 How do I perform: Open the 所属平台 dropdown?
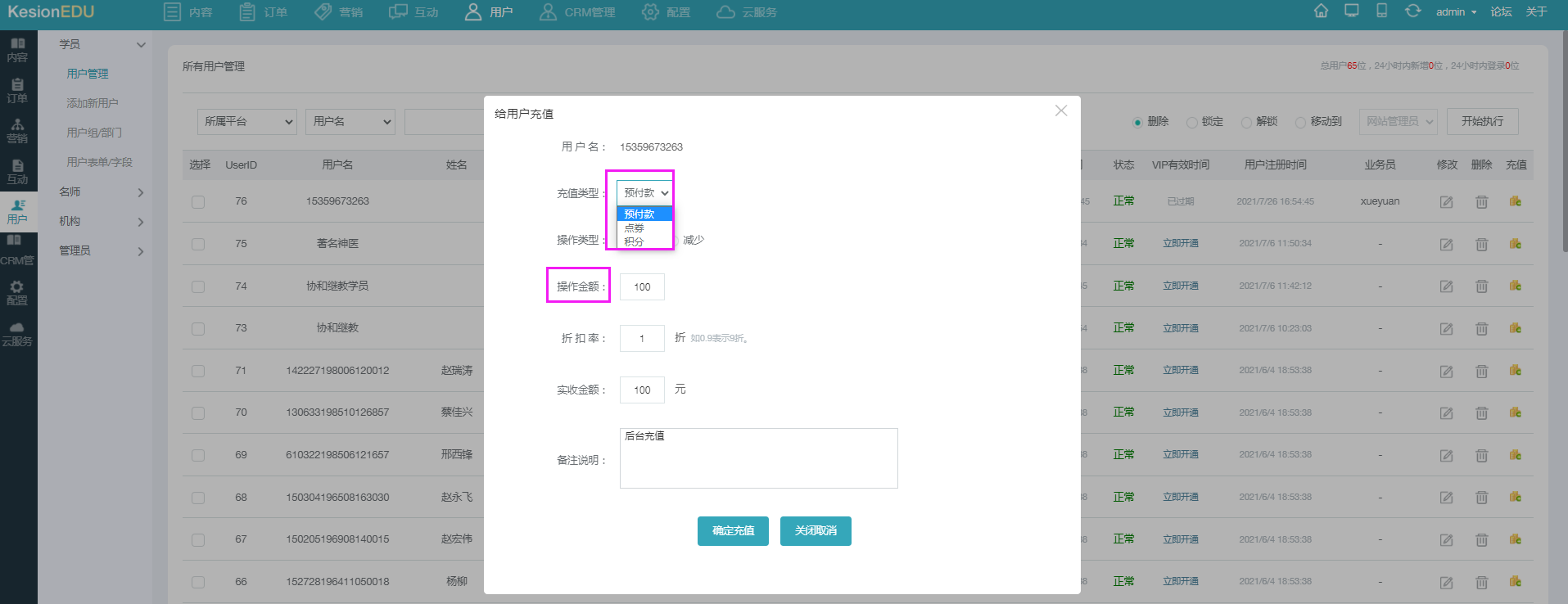coord(246,121)
